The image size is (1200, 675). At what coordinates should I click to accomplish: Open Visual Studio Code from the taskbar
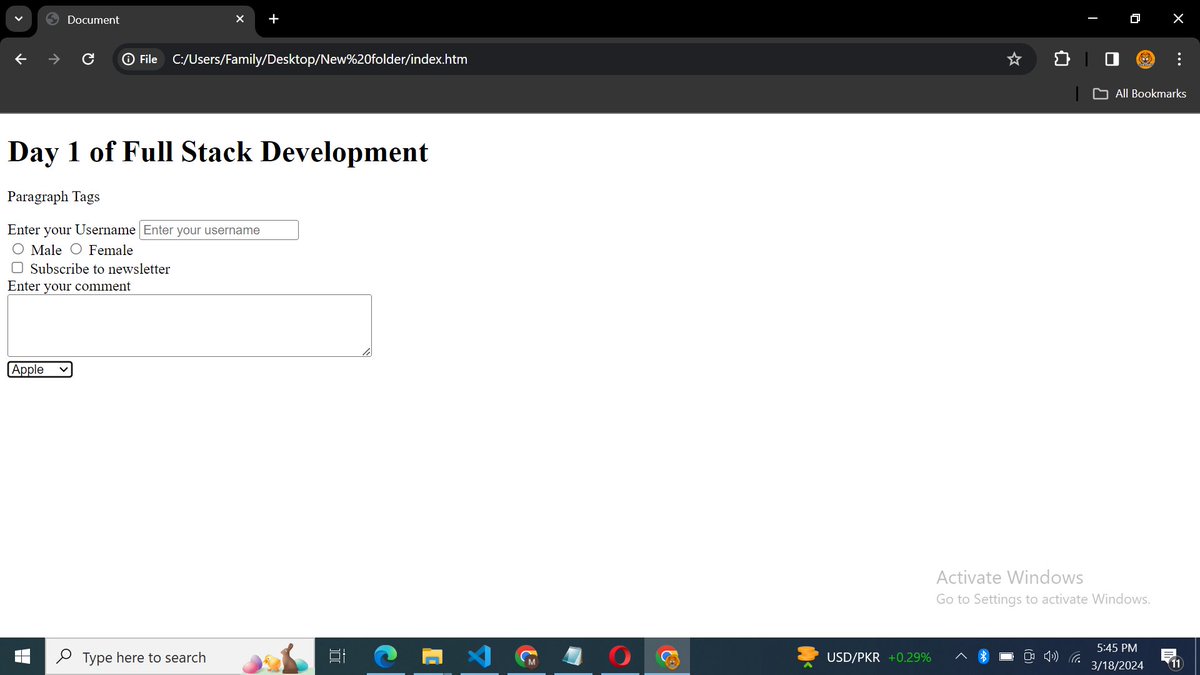479,657
